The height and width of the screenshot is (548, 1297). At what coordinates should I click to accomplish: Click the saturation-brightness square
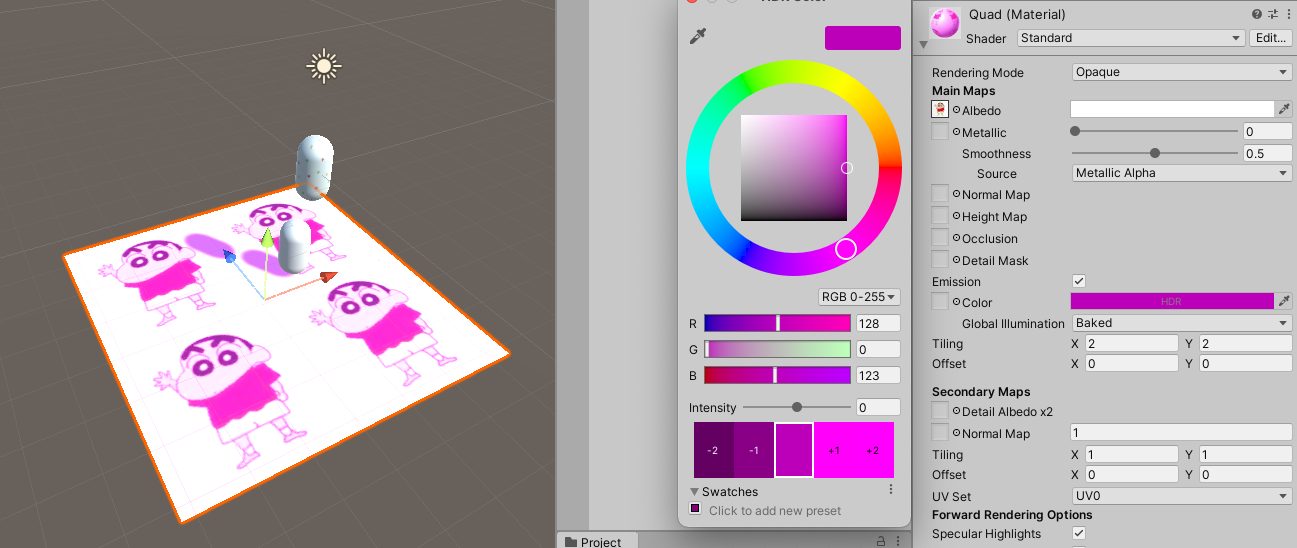[x=794, y=168]
